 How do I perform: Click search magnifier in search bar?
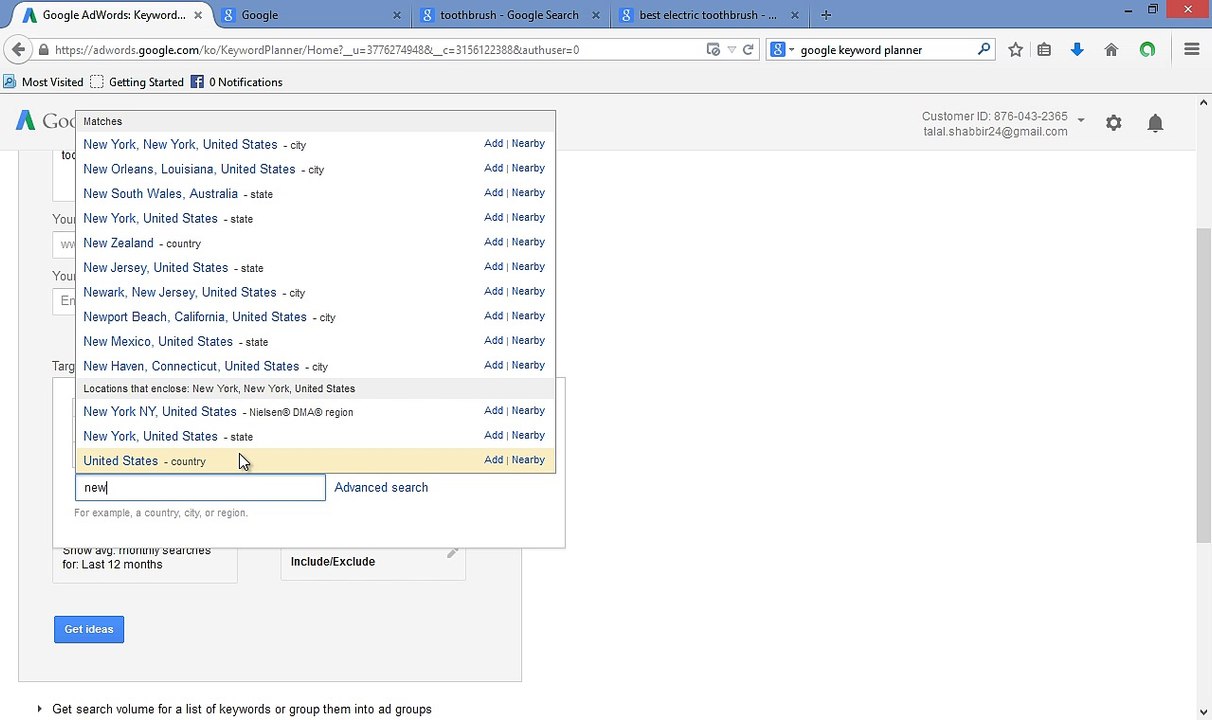(x=983, y=49)
